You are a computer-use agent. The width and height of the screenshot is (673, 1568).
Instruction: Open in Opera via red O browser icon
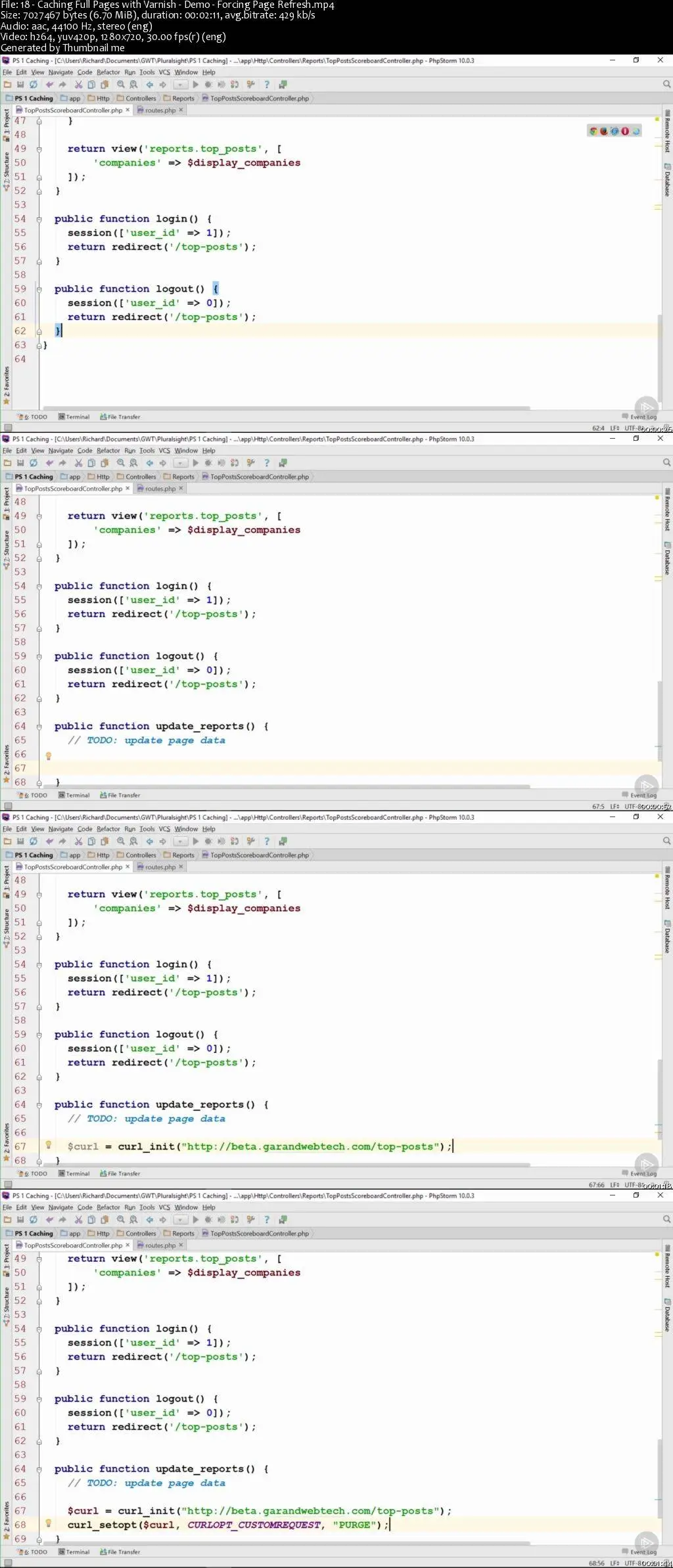click(625, 131)
